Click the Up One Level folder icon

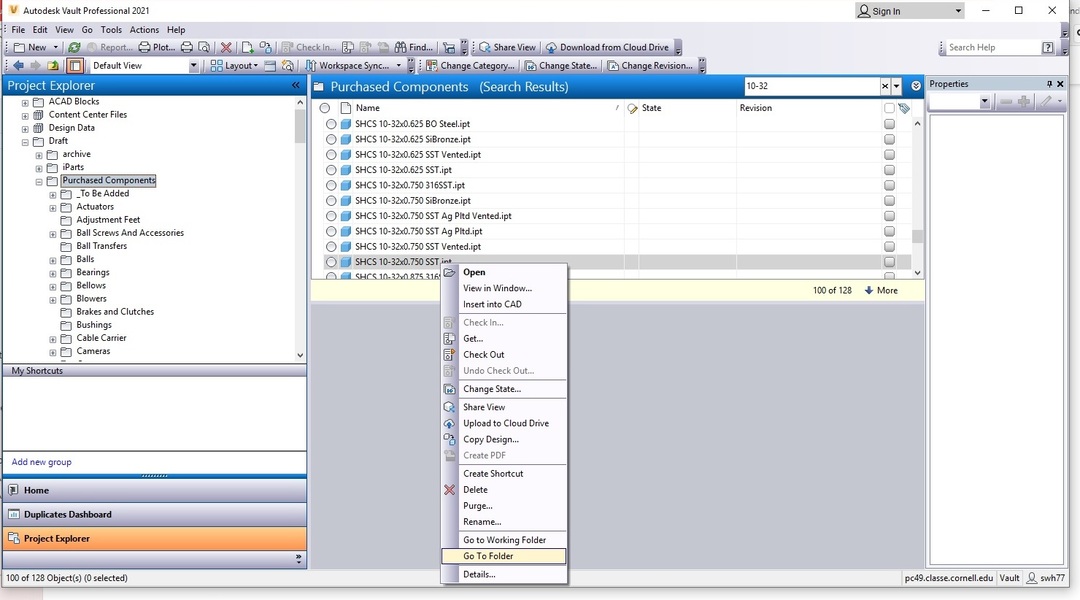coord(53,65)
